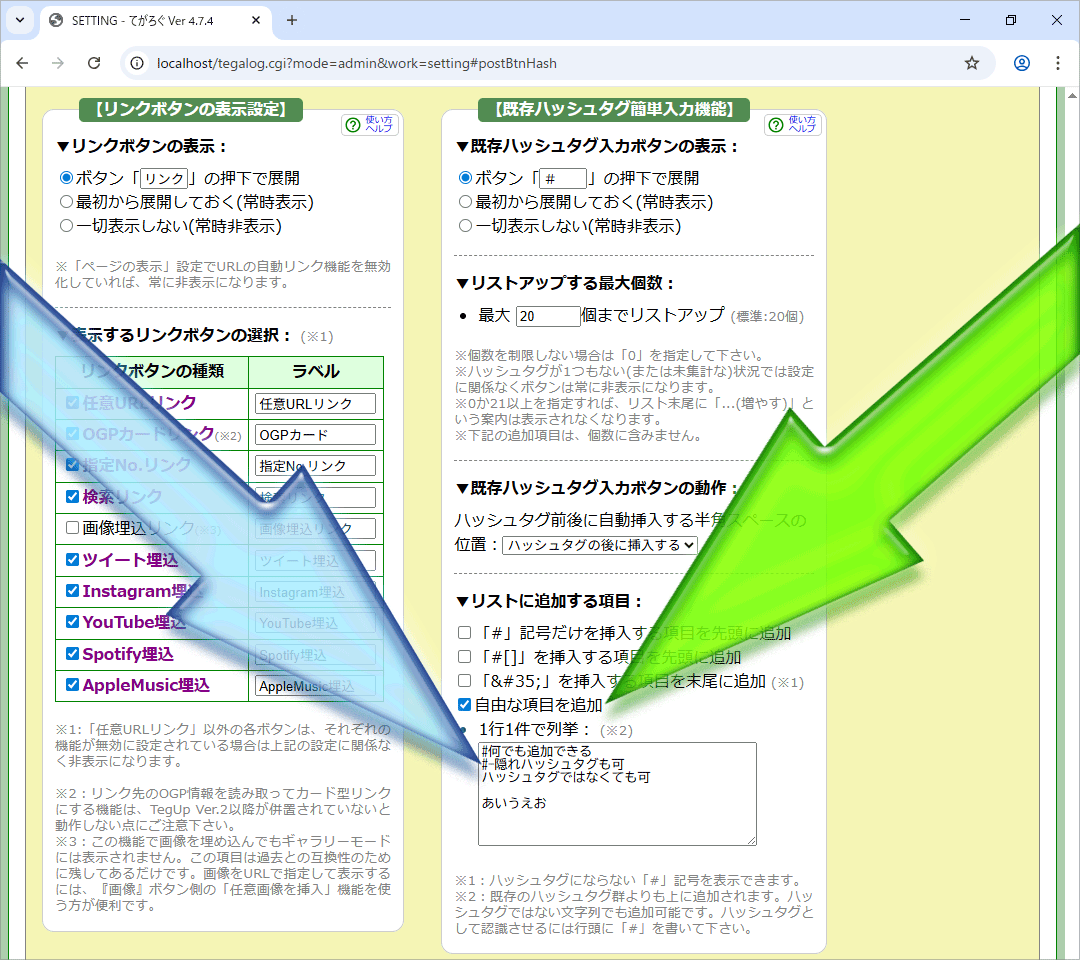
Task: Open the Chrome three-dot menu
Action: tap(1058, 63)
